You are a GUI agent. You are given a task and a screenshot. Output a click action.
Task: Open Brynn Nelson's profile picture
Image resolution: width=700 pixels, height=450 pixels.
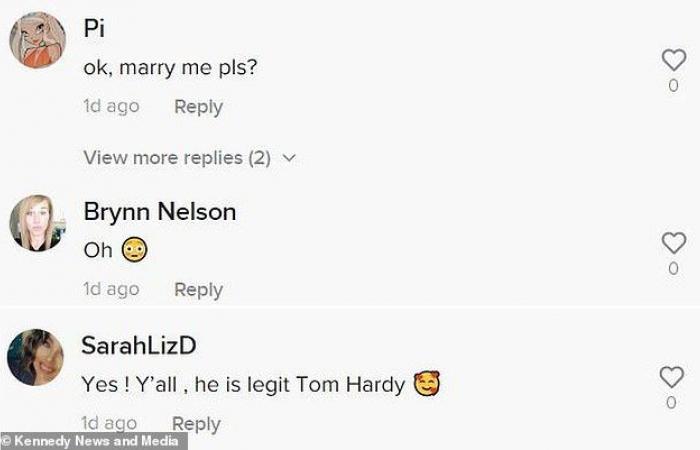[38, 223]
